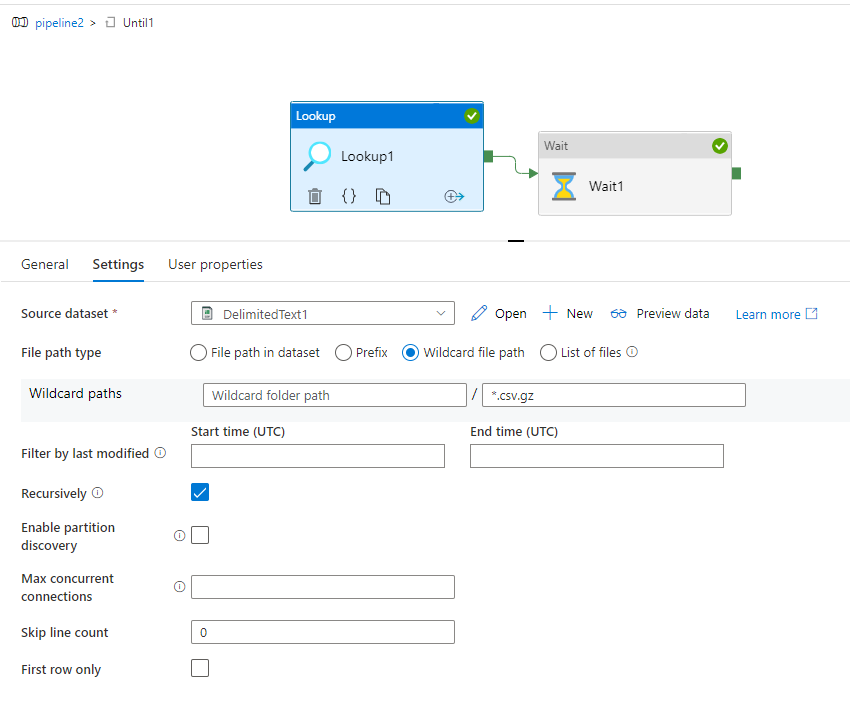Viewport: 850px width, 706px height.
Task: Click the Skip line count input field
Action: click(322, 632)
